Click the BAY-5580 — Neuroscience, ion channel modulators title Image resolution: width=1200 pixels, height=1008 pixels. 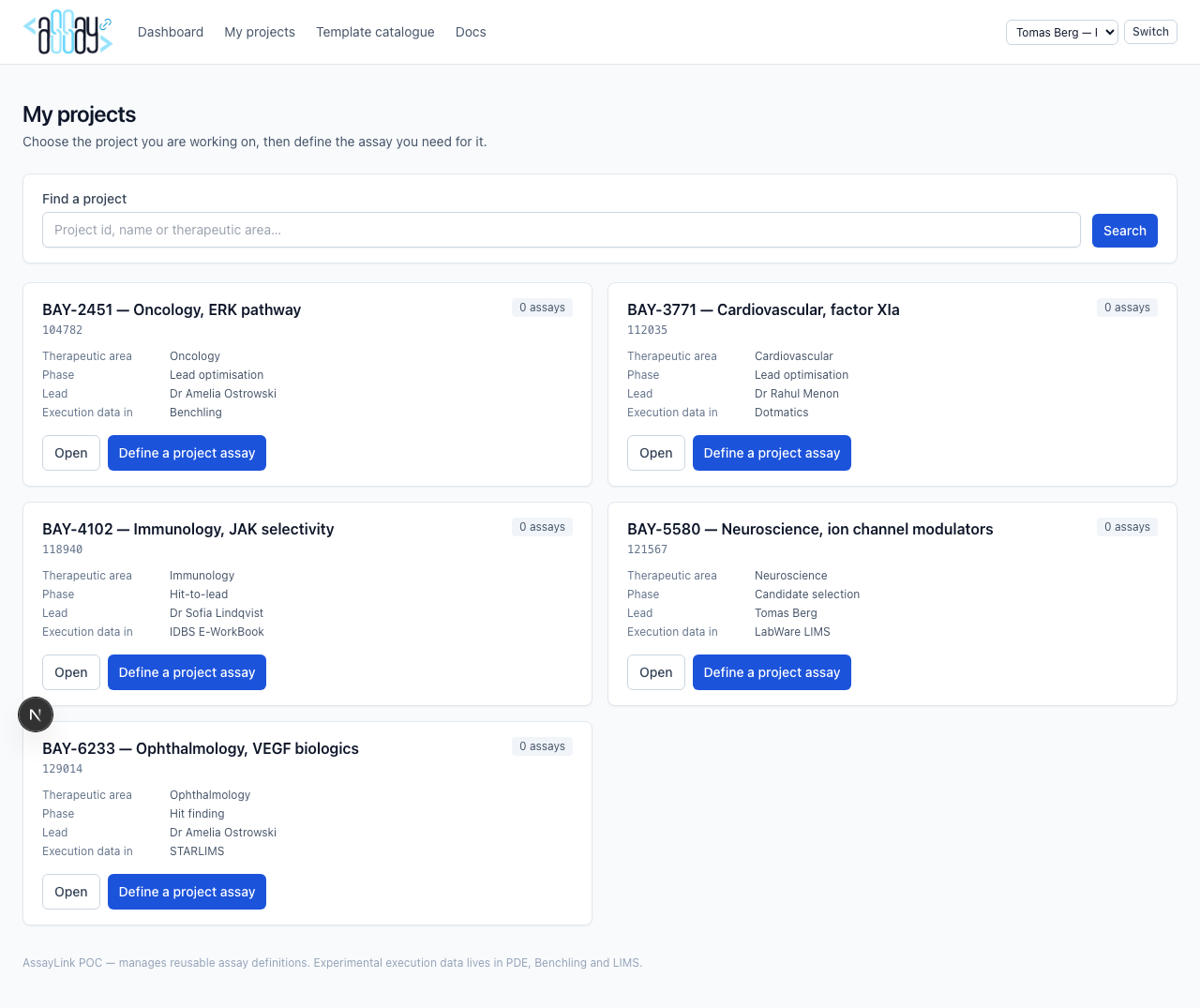[x=810, y=529]
